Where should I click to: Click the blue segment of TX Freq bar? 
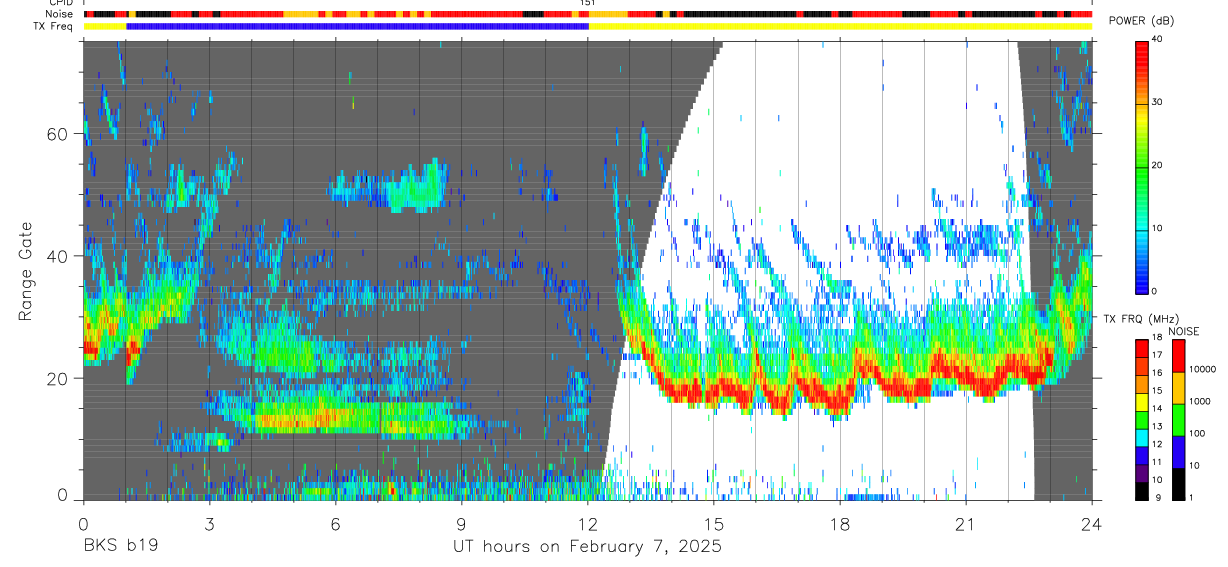(x=358, y=27)
